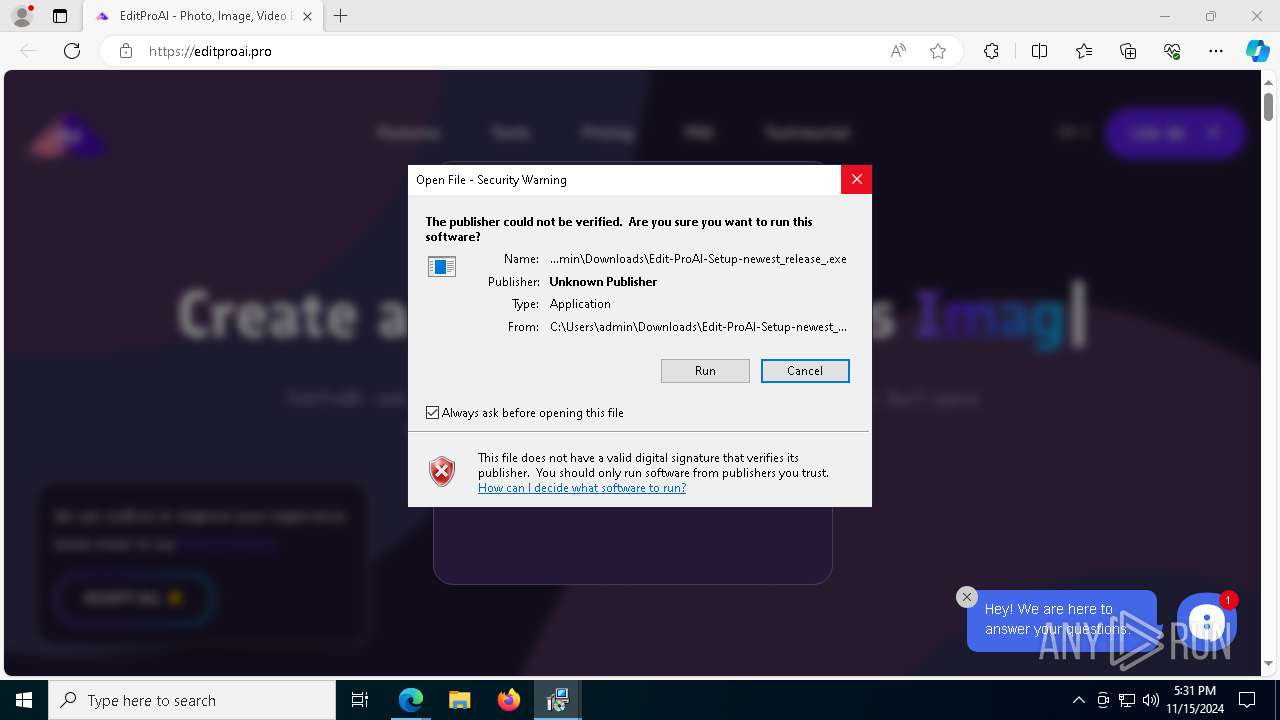Activate Read aloud icon in address bar
Viewport: 1280px width, 720px height.
tap(898, 51)
